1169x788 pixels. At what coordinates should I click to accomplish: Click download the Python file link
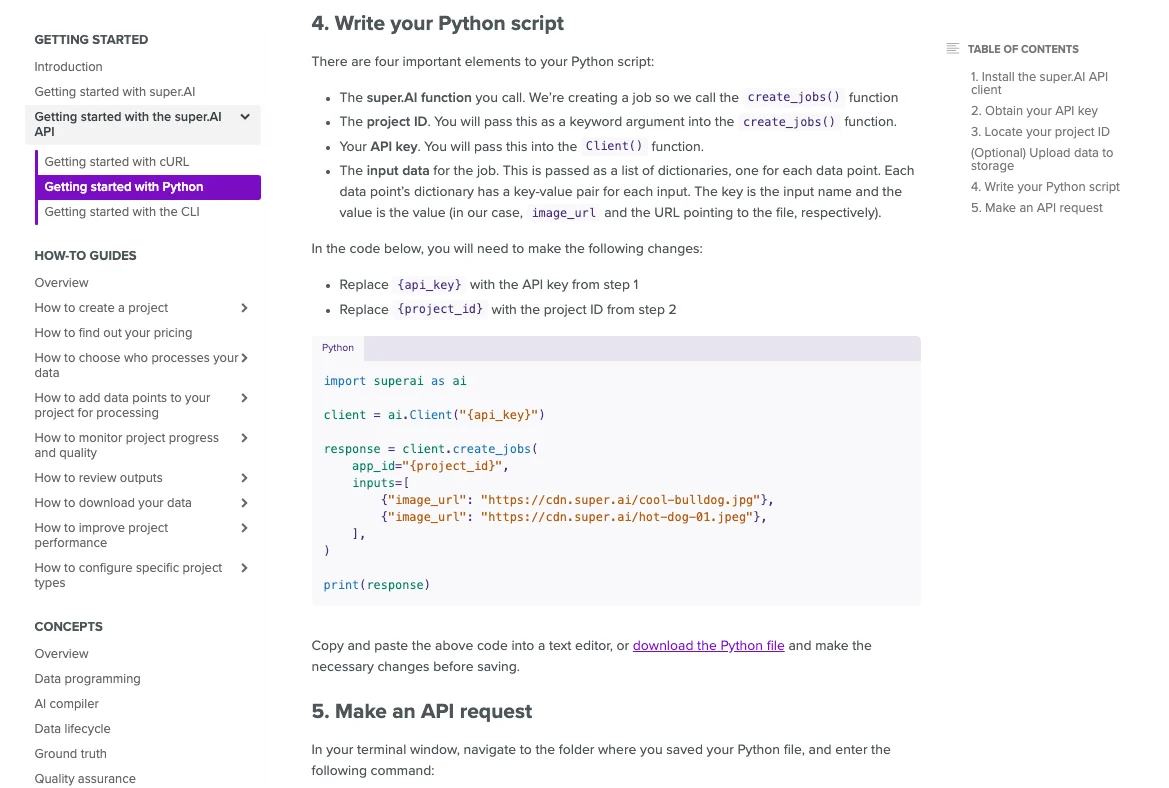[708, 646]
